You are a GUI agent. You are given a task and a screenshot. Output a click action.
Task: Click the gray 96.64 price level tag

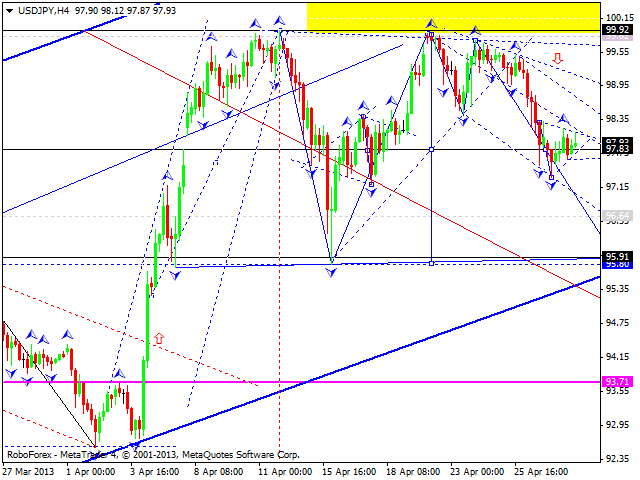[x=617, y=216]
